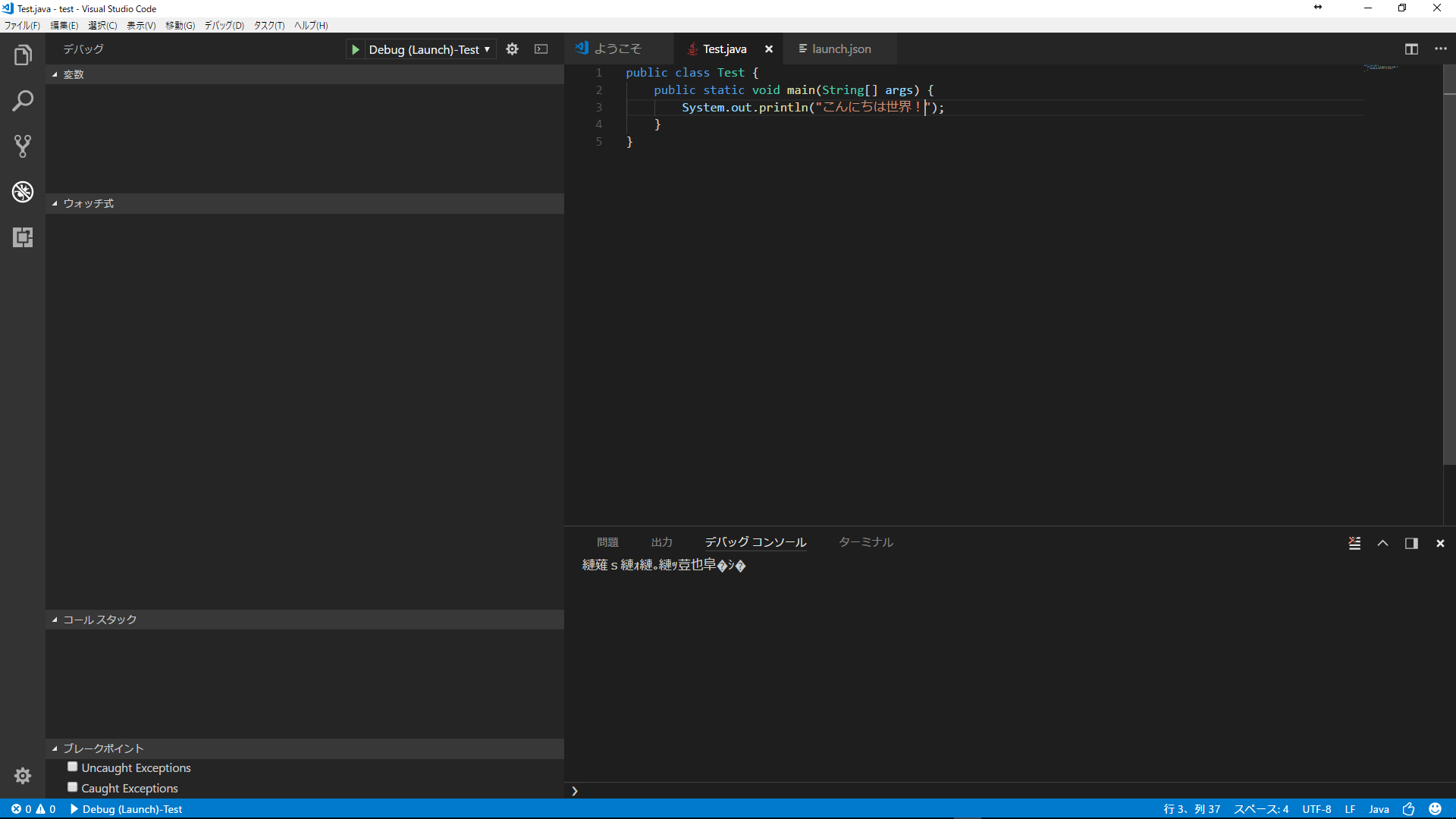The height and width of the screenshot is (819, 1456).
Task: Open the Search view in activity bar
Action: [x=23, y=101]
